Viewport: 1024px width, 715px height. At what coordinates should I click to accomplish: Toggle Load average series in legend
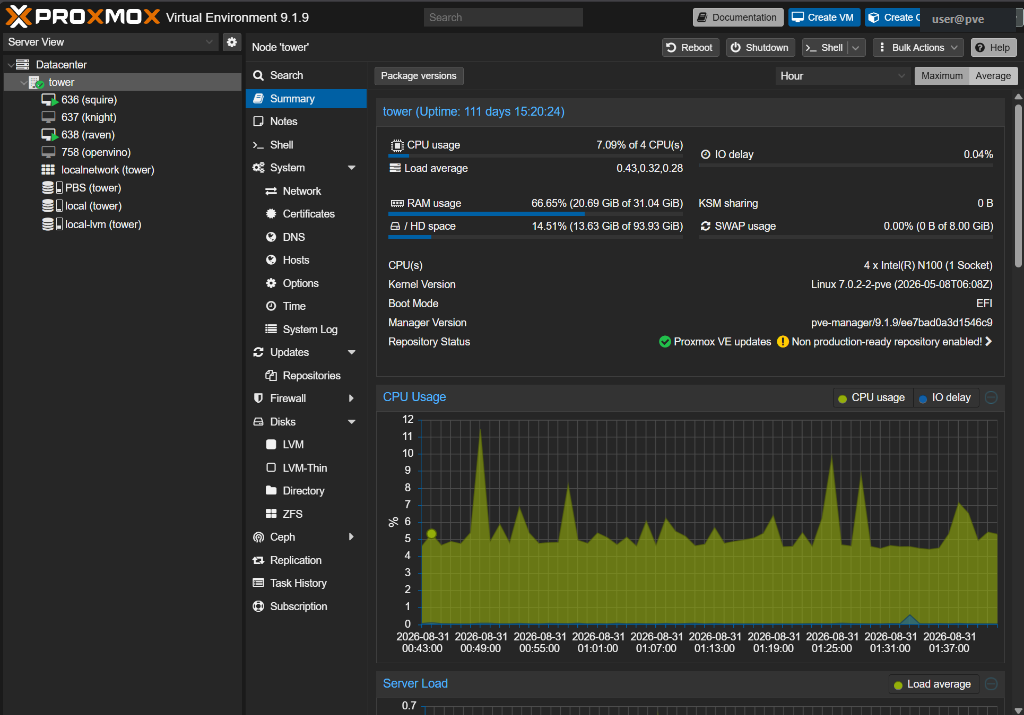click(x=932, y=684)
